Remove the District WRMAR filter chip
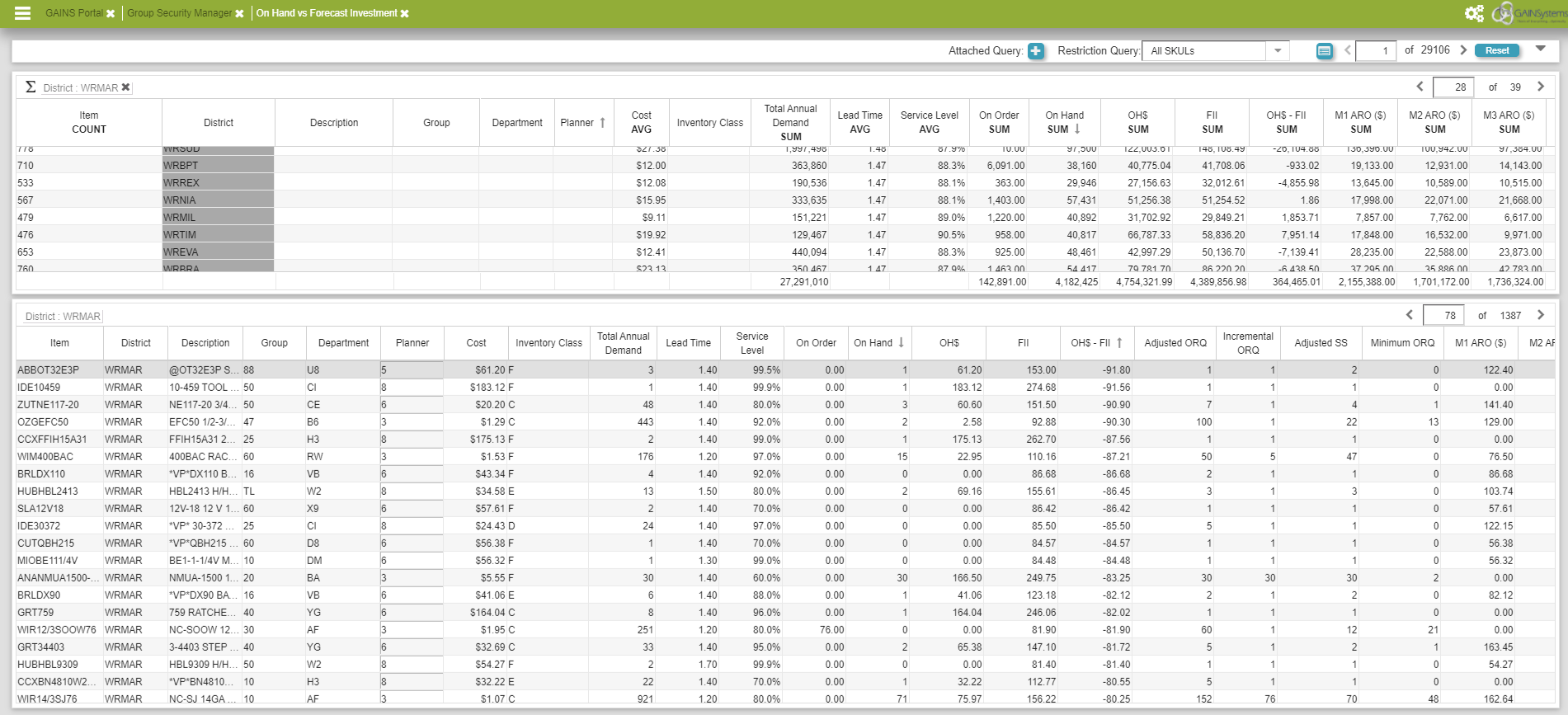The image size is (1568, 715). click(125, 87)
